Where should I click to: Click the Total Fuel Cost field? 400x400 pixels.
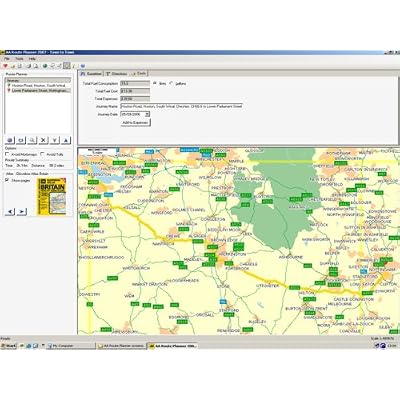(135, 91)
